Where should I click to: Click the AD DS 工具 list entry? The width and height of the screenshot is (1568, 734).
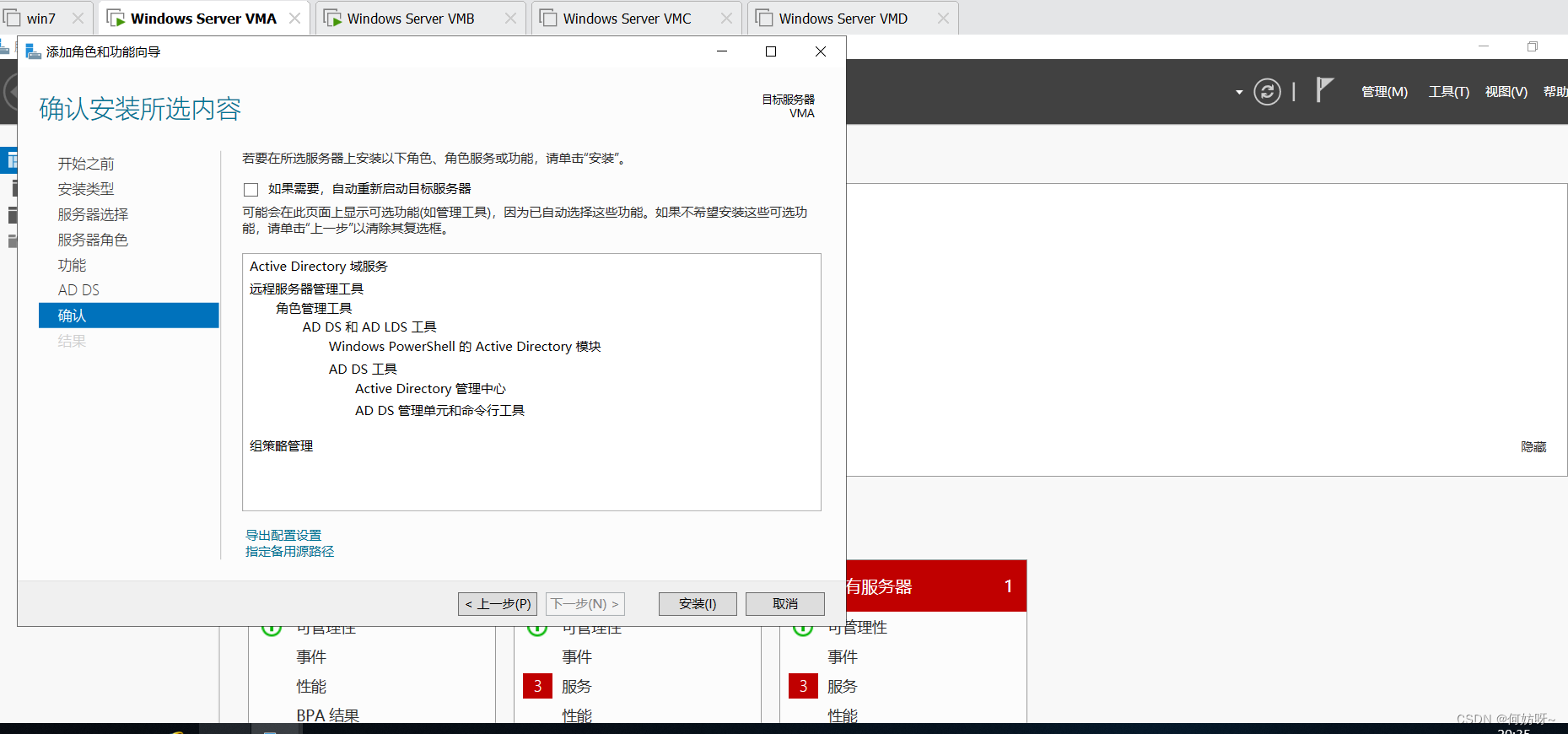(x=363, y=370)
